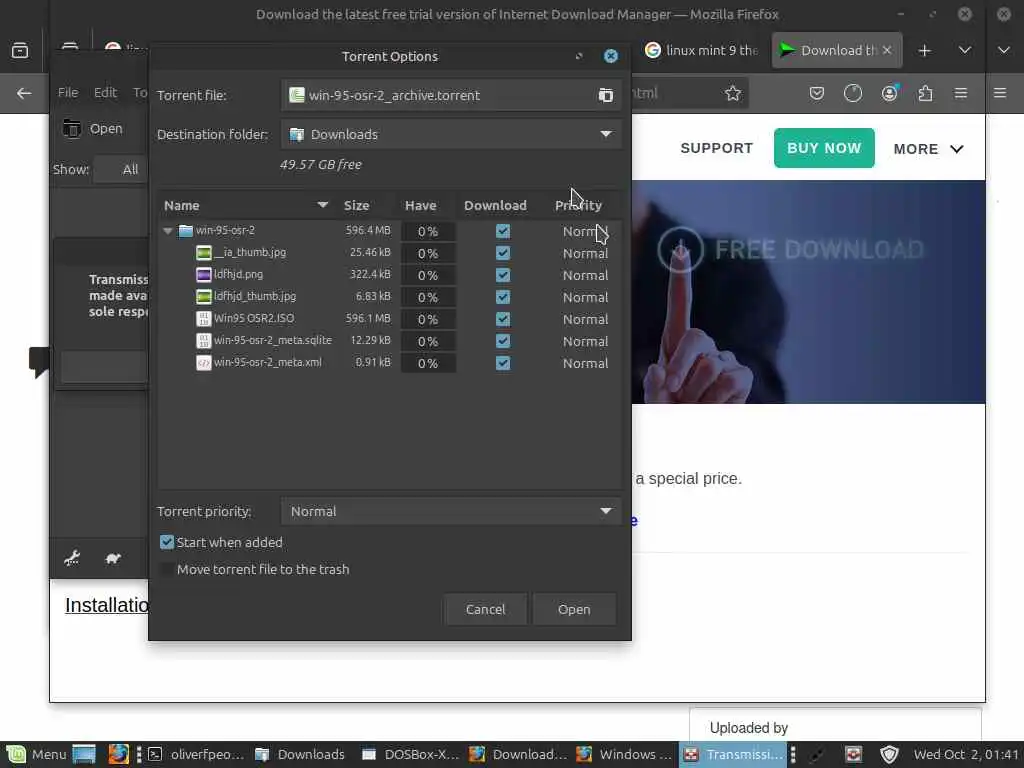Change priority of Win95 OSR2.ISO row
Viewport: 1024px width, 768px height.
point(585,319)
